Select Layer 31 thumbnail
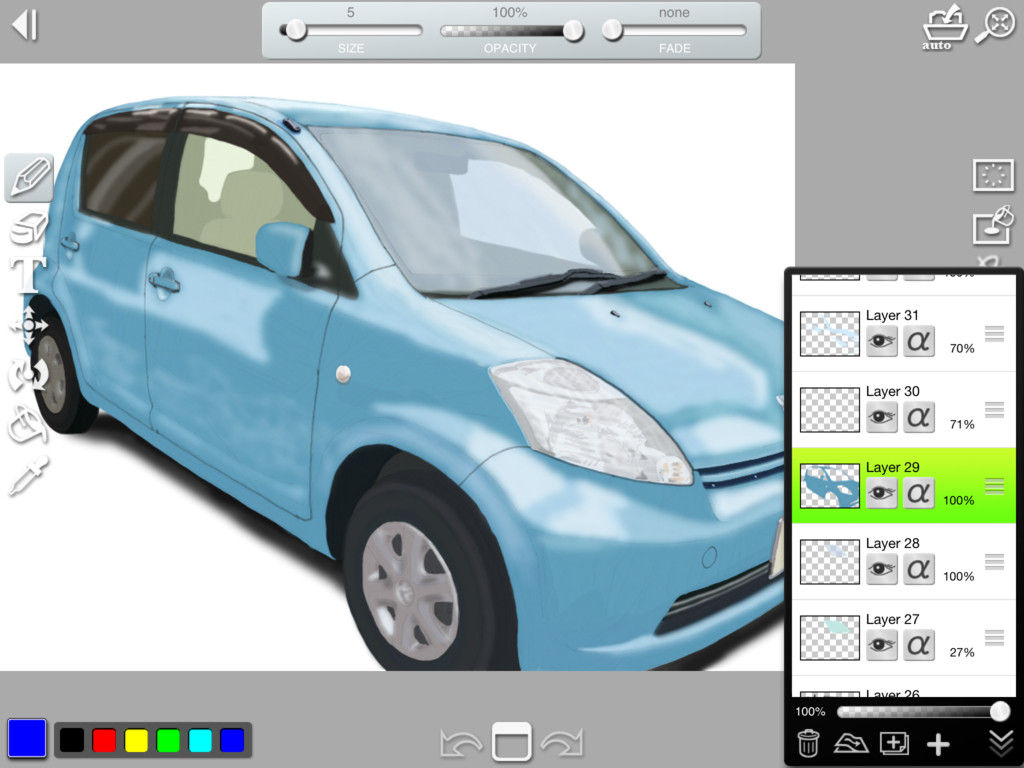The width and height of the screenshot is (1024, 768). (829, 334)
